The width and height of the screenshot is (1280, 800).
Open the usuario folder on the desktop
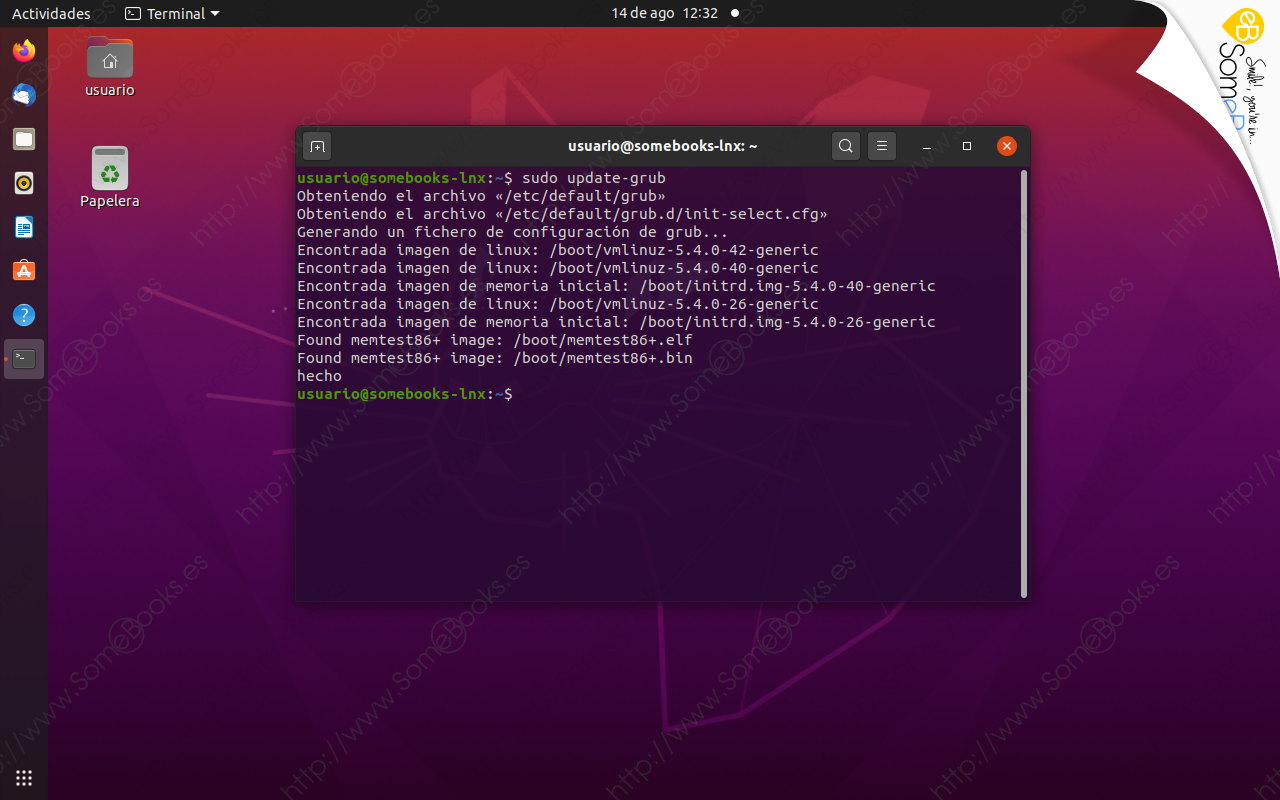point(109,57)
